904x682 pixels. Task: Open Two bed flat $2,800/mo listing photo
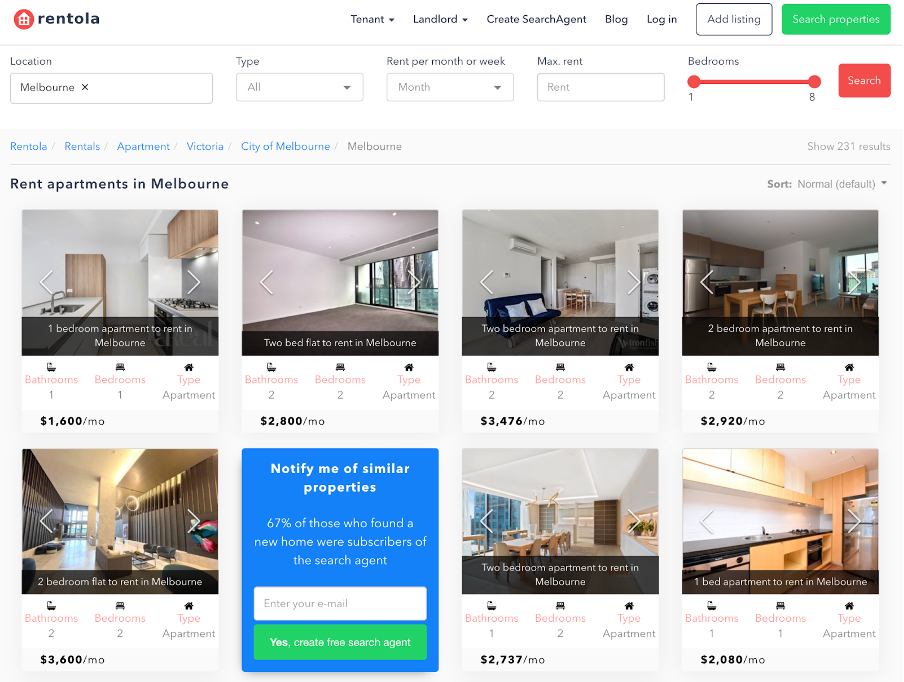tap(340, 282)
